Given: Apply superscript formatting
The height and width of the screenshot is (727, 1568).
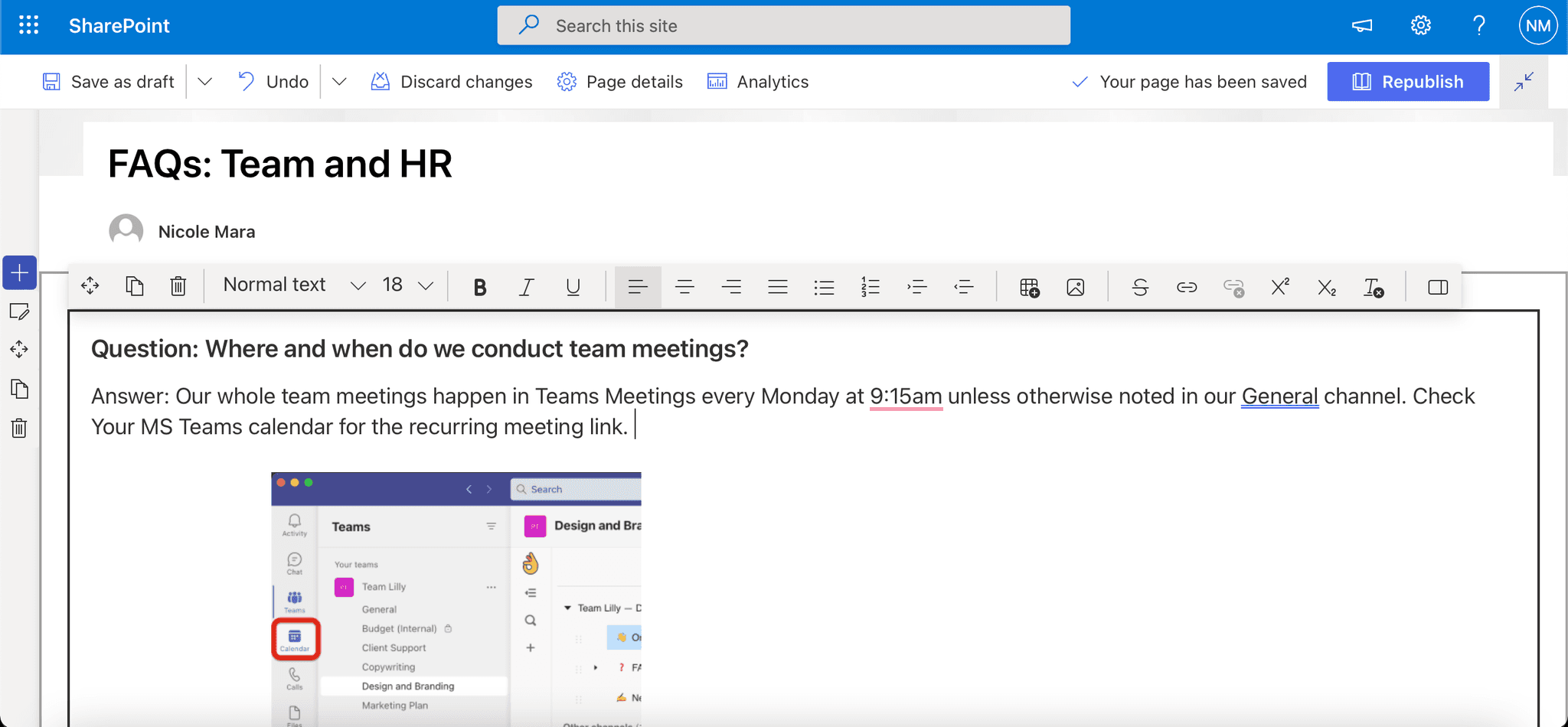Looking at the screenshot, I should pyautogui.click(x=1280, y=287).
